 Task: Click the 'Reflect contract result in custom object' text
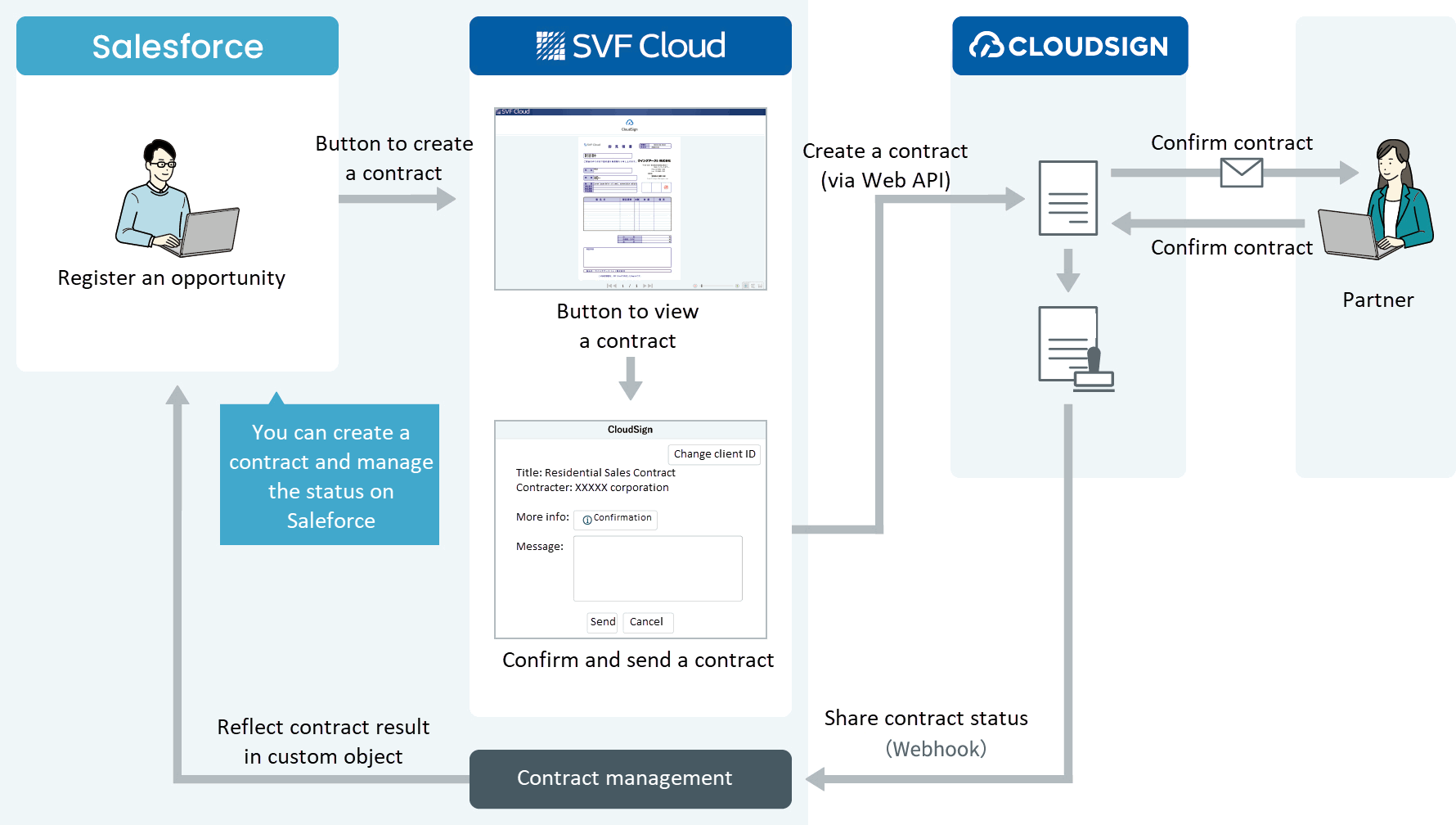(x=323, y=742)
